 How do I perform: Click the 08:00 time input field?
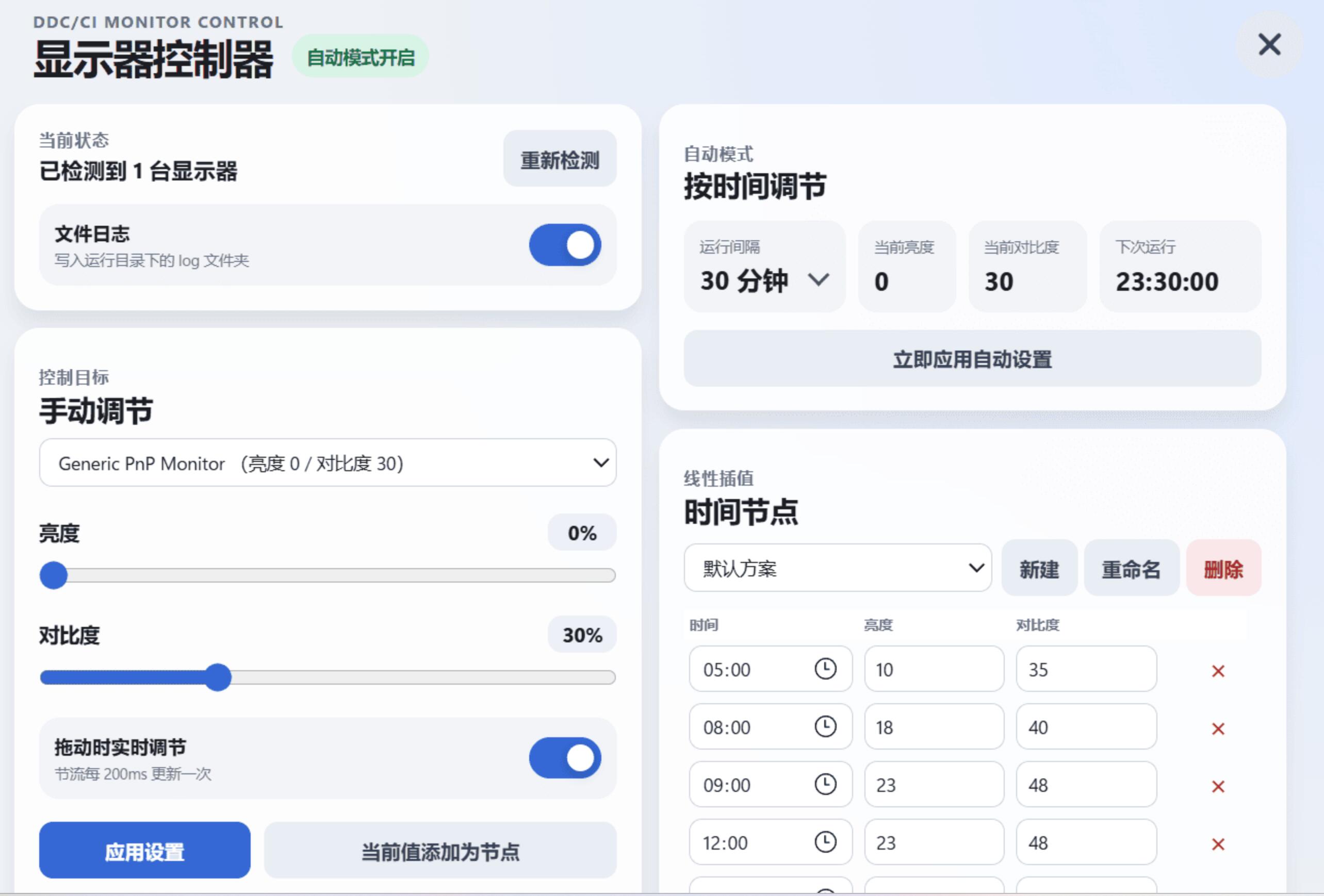point(770,727)
